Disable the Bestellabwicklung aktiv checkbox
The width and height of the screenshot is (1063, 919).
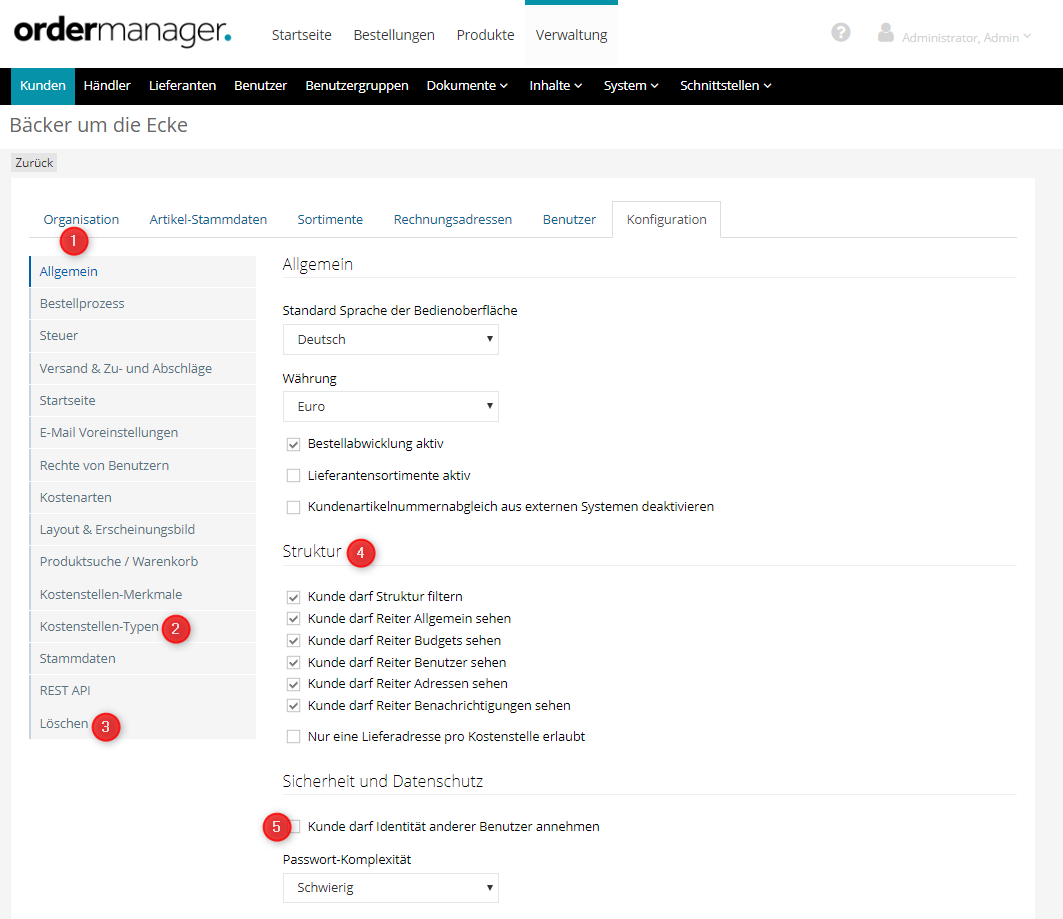[293, 444]
